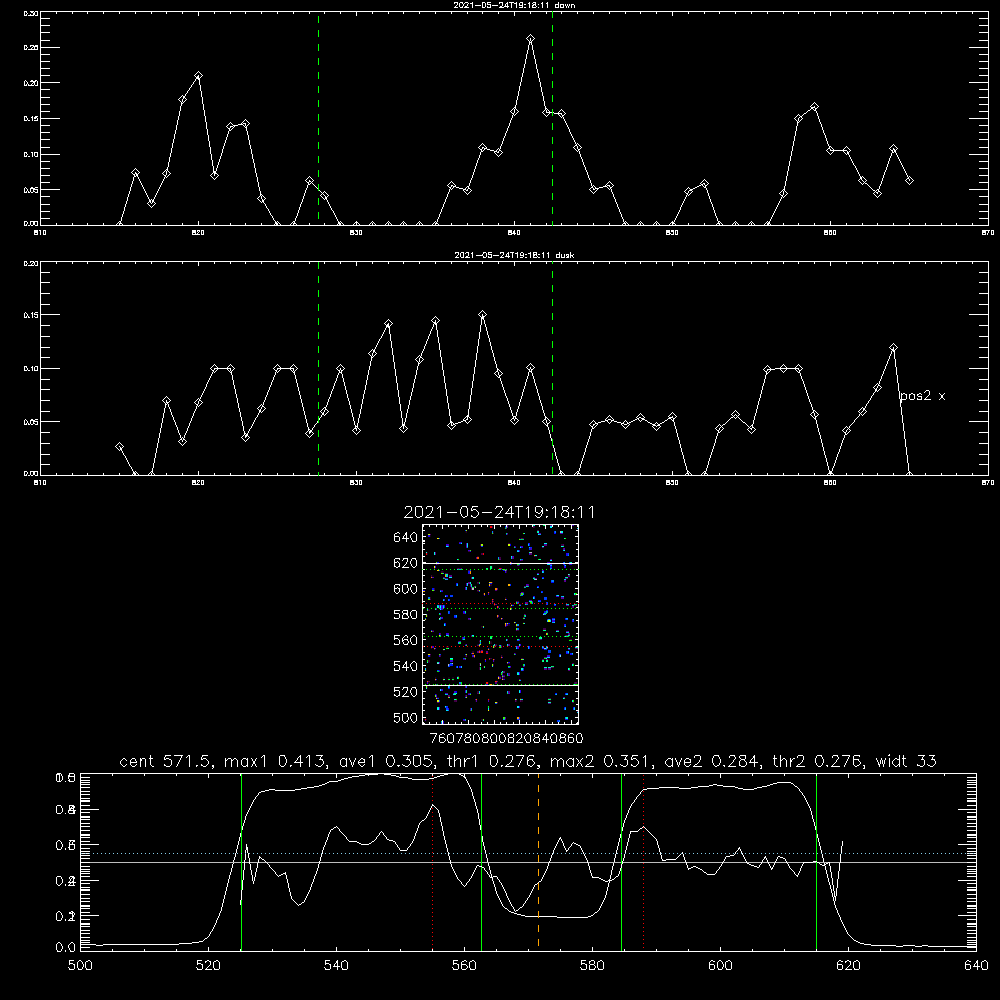This screenshot has width=1000, height=1000.
Task: Click the 620 label on scatter image y-axis
Action: pyautogui.click(x=405, y=563)
